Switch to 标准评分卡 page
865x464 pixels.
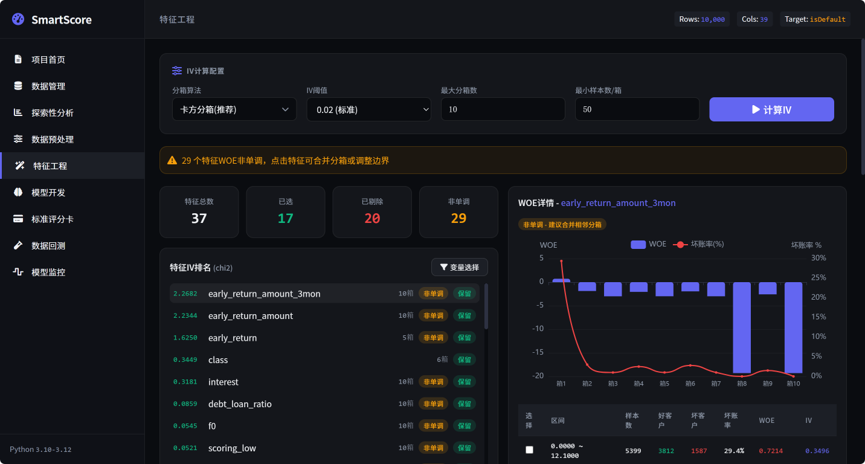coord(72,218)
